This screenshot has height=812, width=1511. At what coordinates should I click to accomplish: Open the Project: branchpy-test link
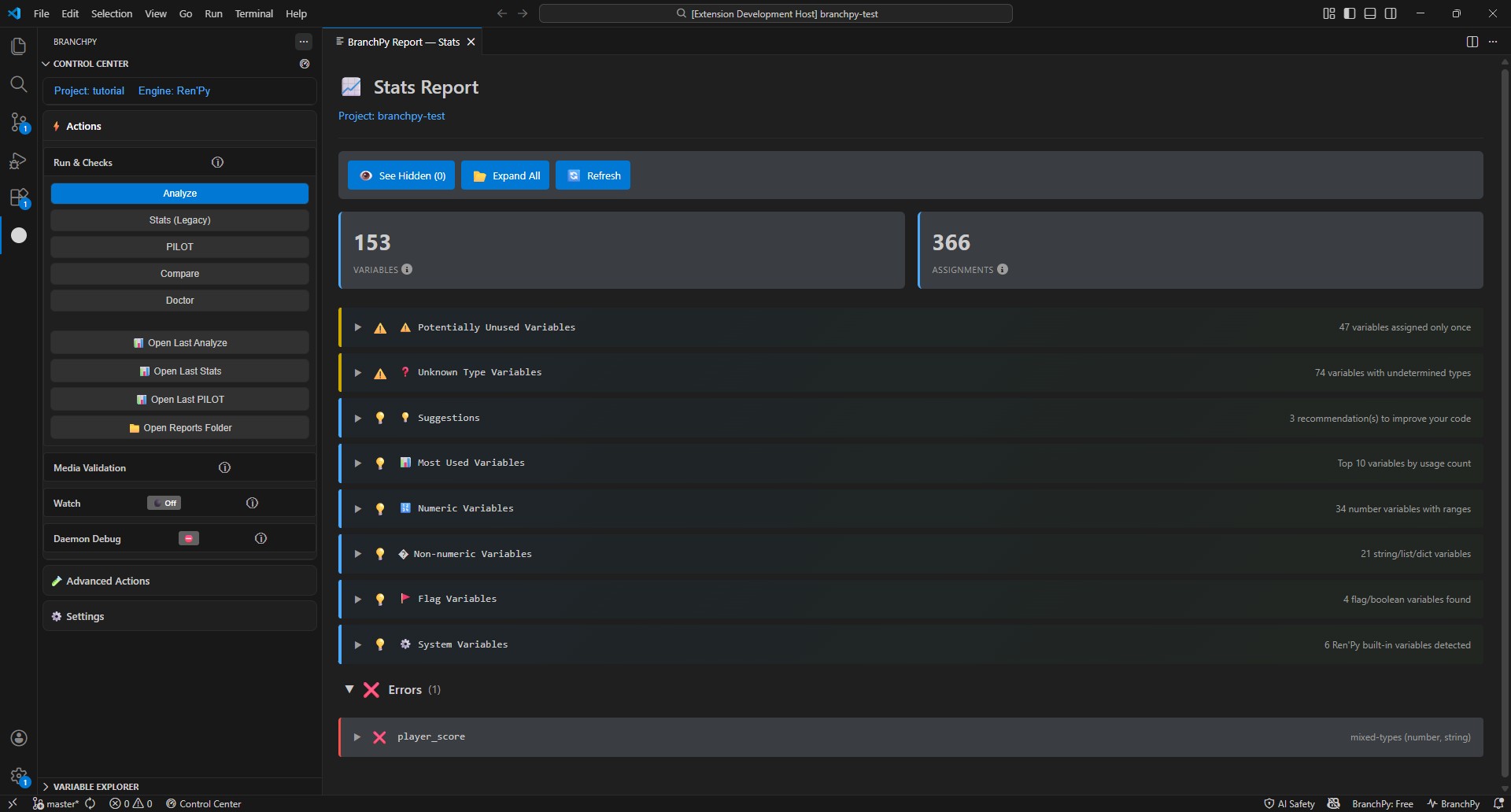pos(392,116)
